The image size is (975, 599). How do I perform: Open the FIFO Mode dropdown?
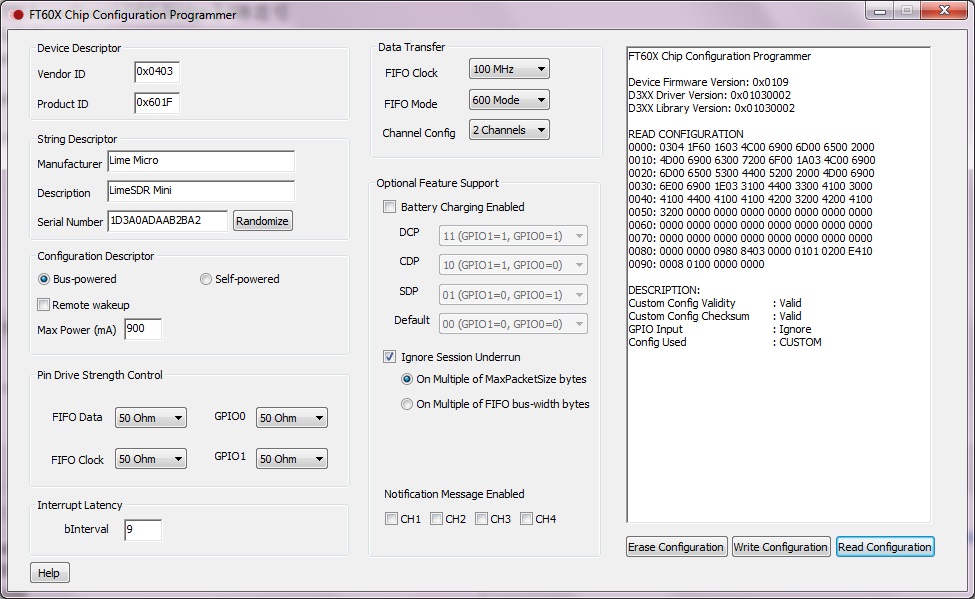pos(509,100)
